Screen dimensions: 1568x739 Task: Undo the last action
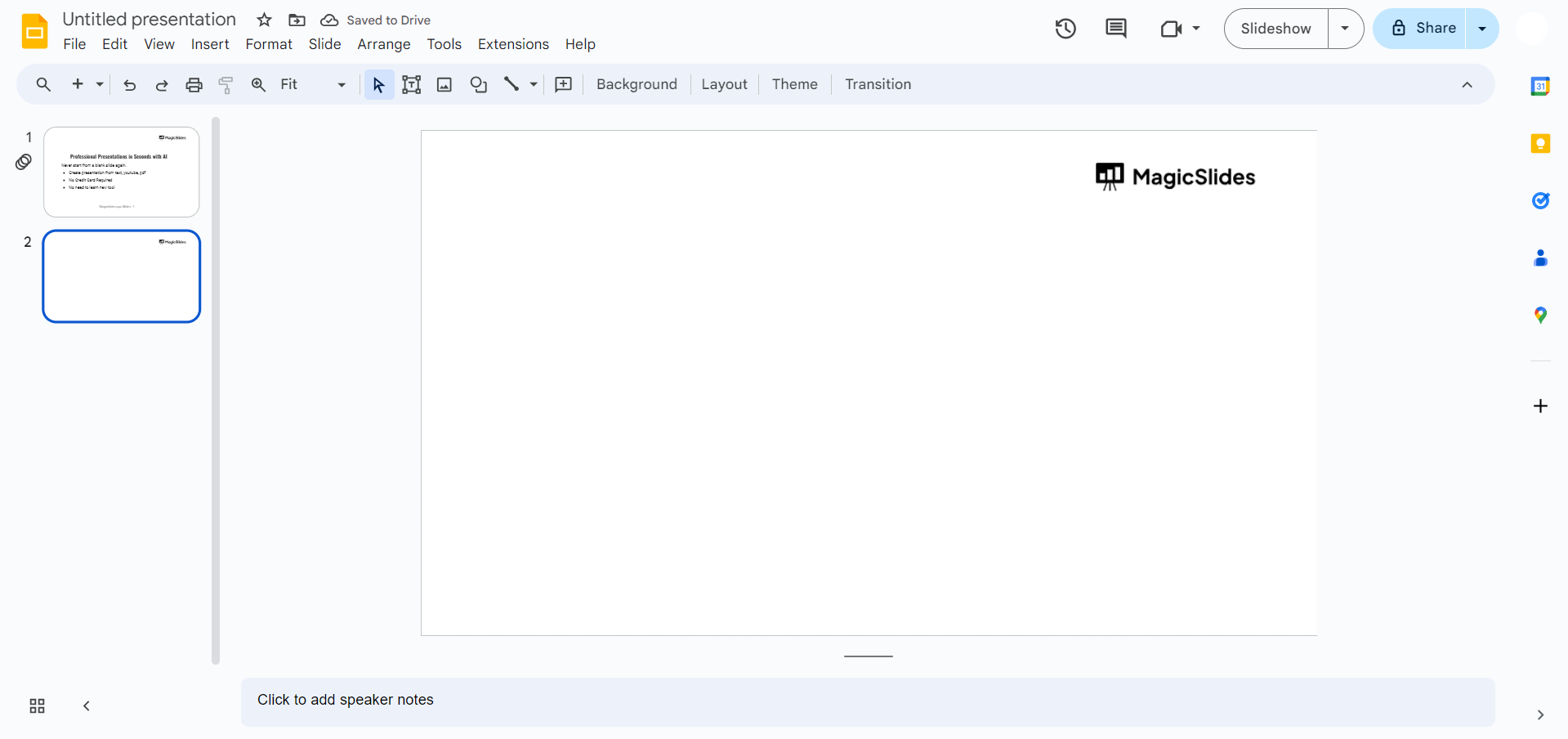pos(129,84)
